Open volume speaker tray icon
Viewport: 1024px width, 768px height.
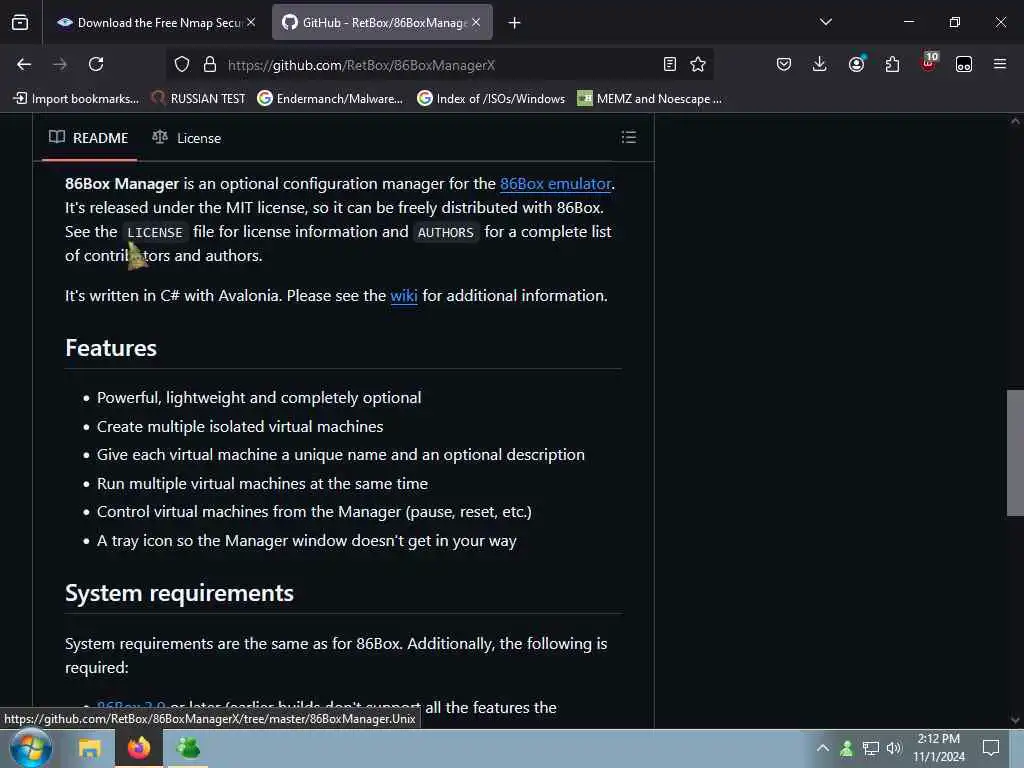click(894, 748)
